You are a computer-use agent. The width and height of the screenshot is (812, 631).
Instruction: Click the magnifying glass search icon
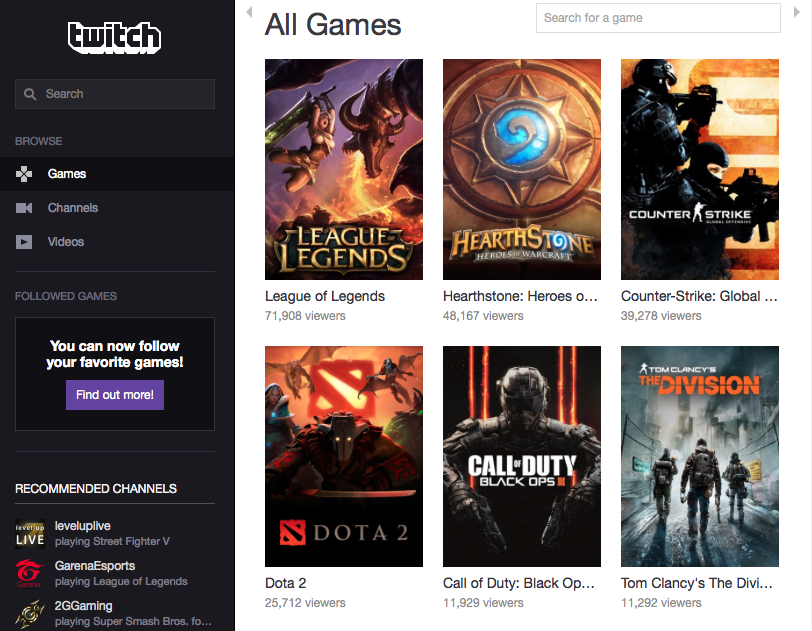coord(30,94)
